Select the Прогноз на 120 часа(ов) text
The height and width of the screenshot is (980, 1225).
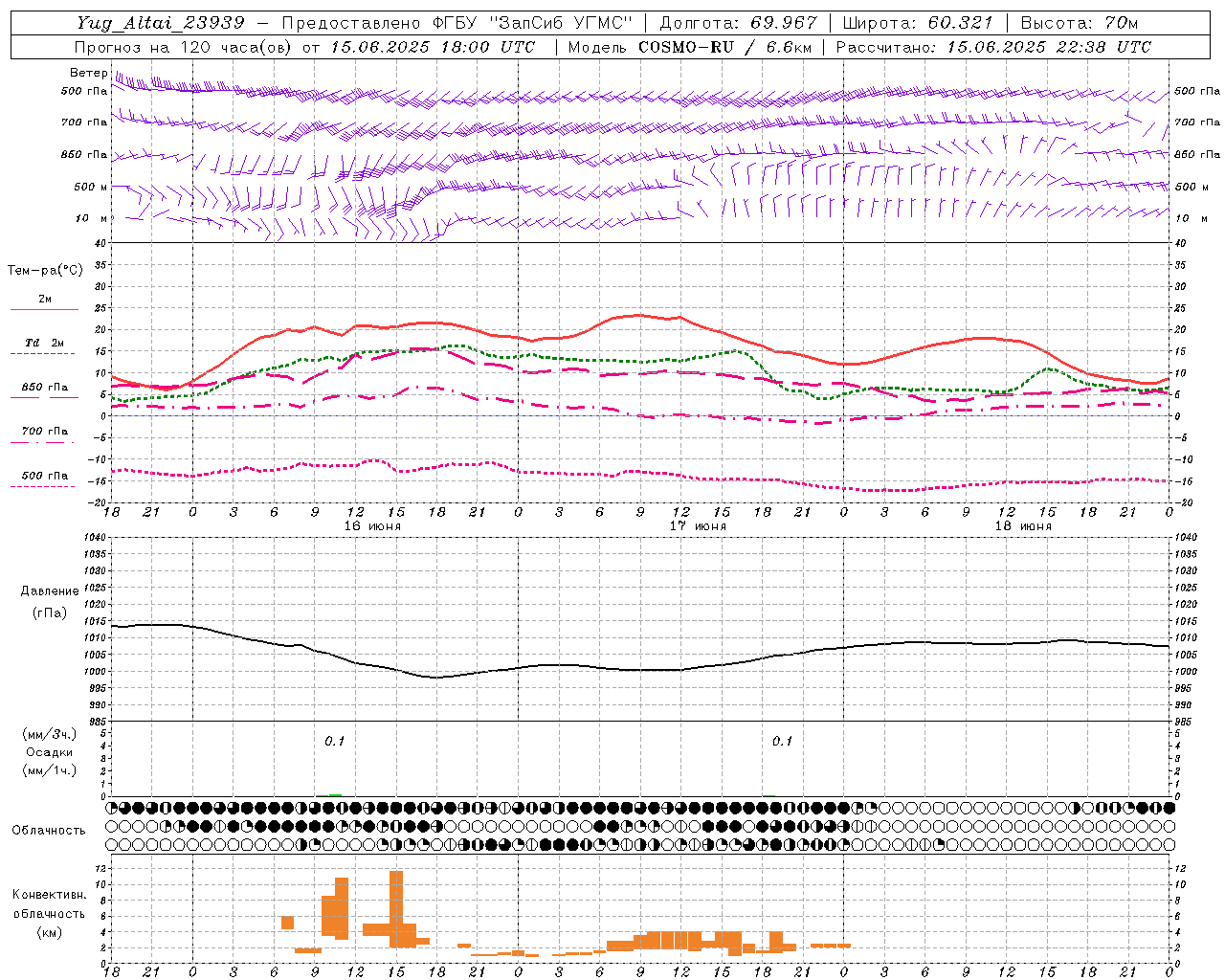click(x=185, y=47)
